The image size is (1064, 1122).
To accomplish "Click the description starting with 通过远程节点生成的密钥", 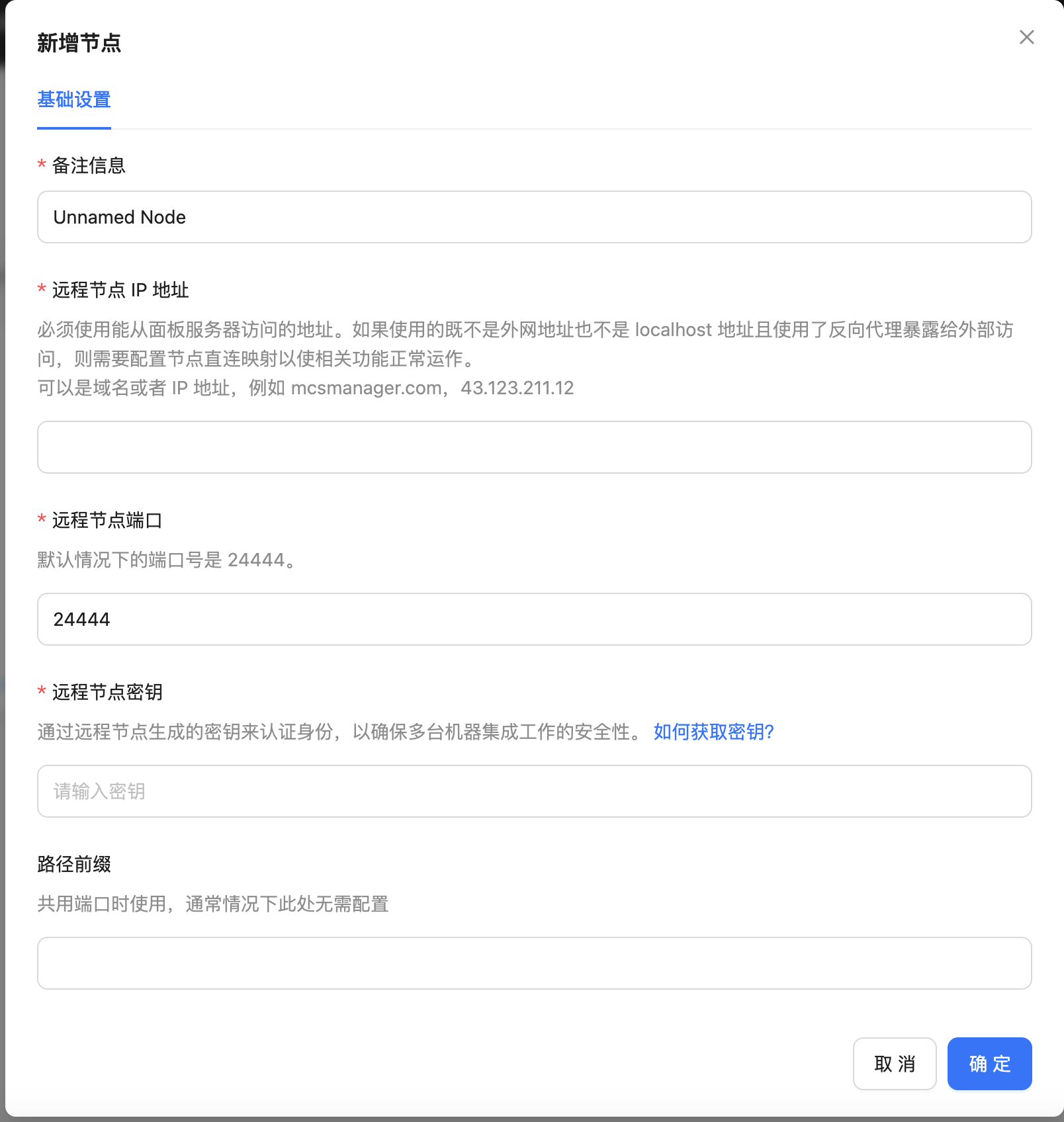I will tap(340, 732).
